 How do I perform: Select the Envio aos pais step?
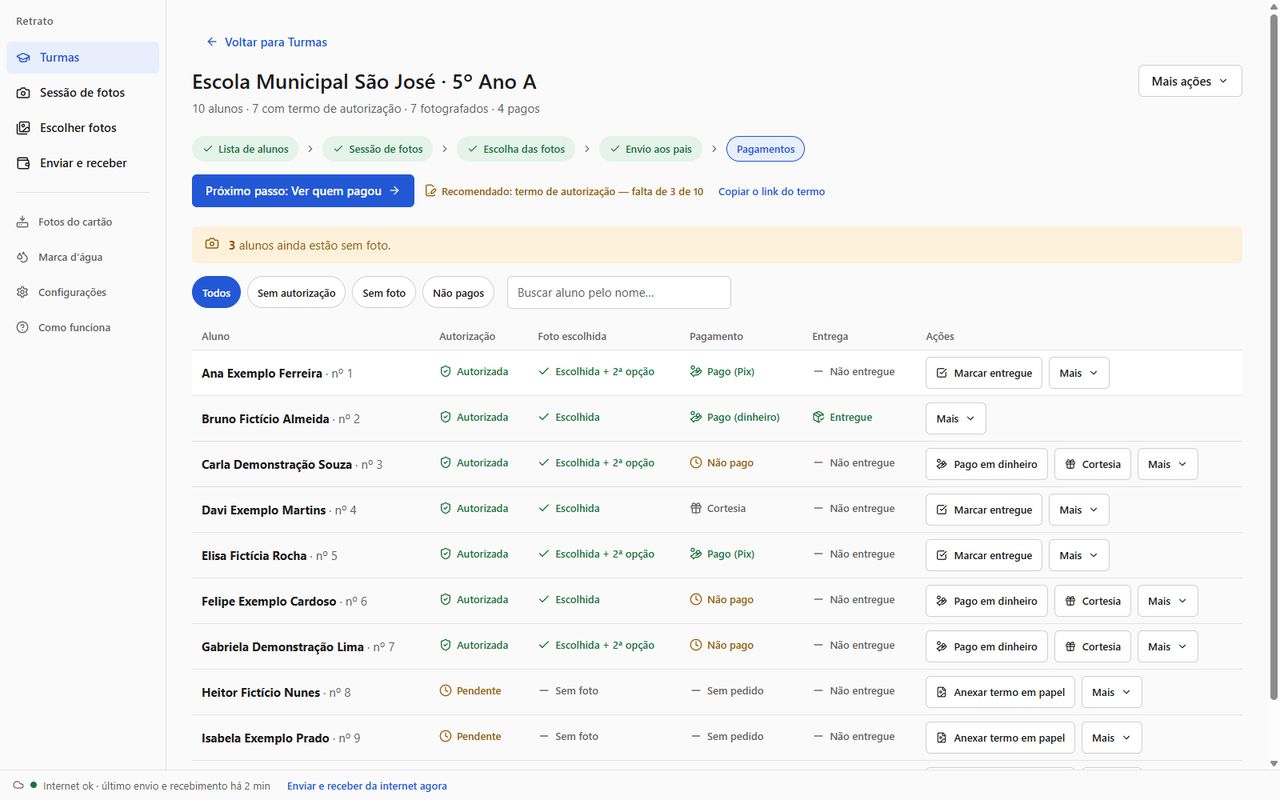(651, 149)
